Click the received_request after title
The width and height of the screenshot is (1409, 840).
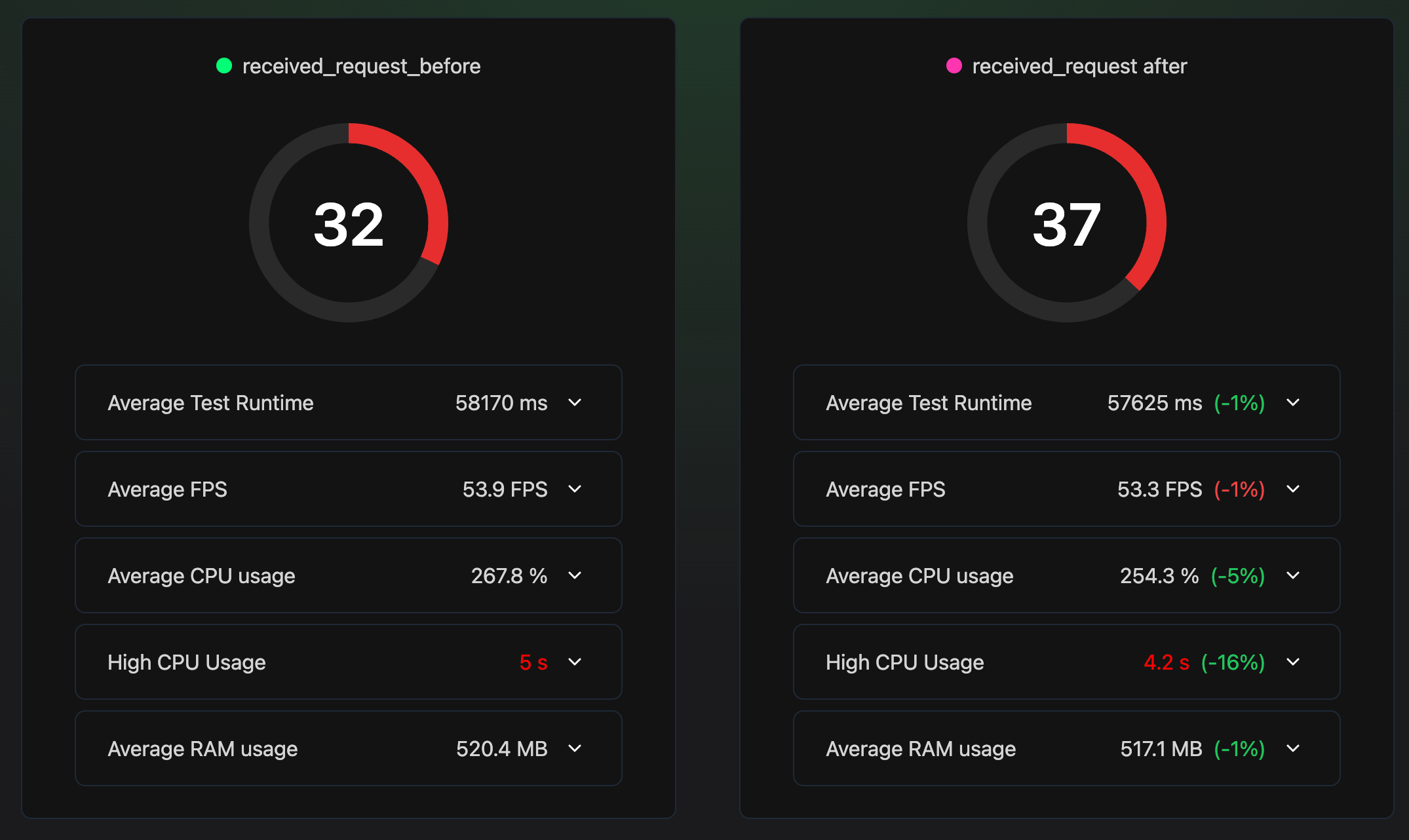1079,66
